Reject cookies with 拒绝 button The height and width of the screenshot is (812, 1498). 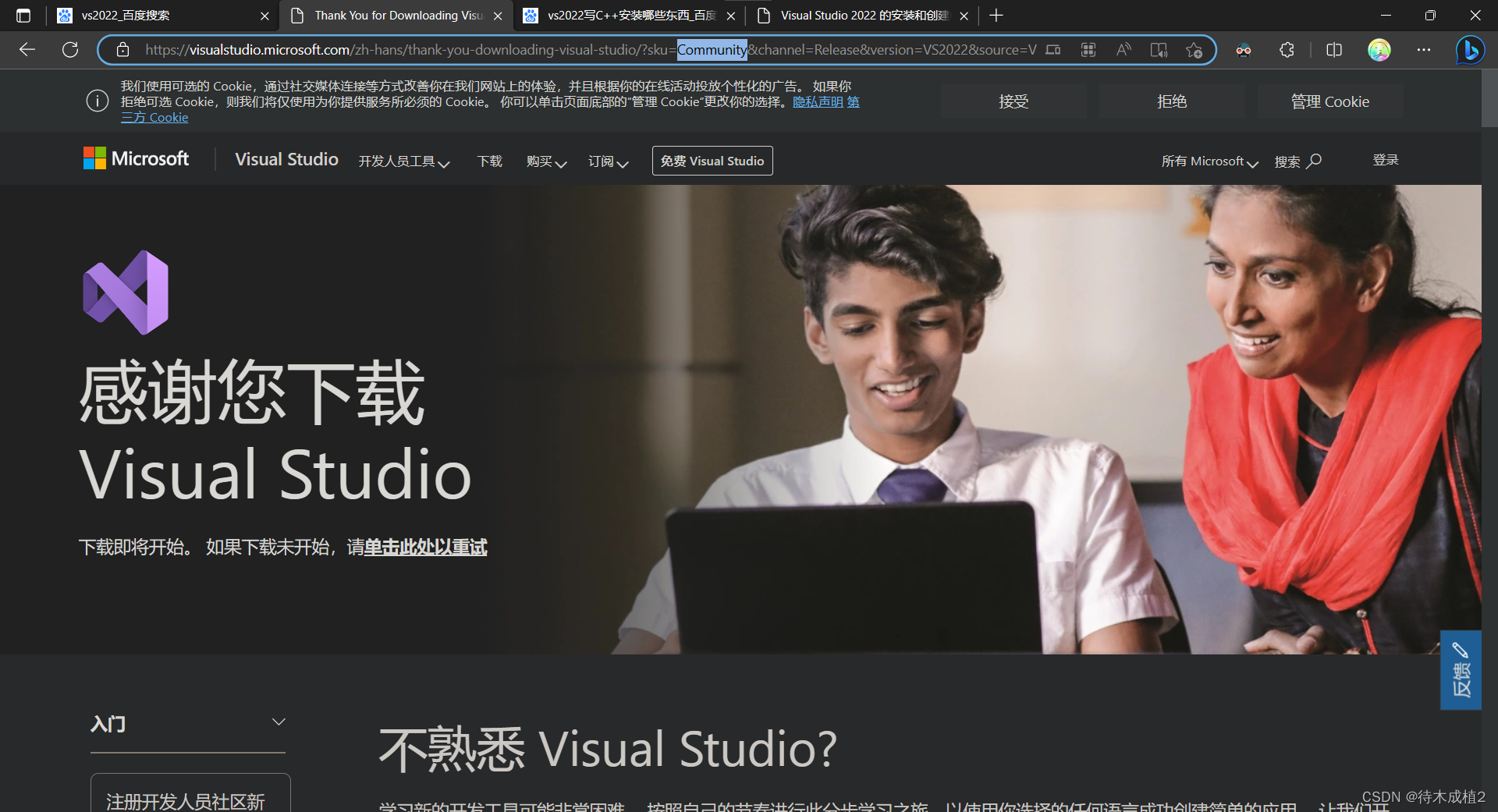[1172, 101]
